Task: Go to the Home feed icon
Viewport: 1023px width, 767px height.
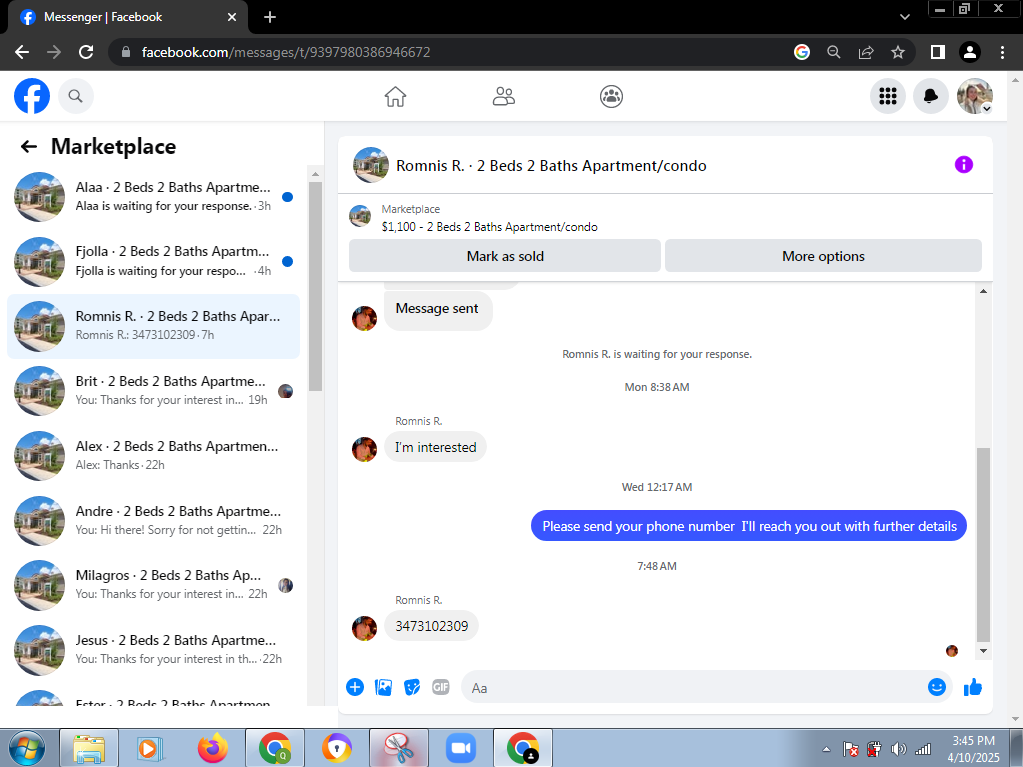Action: 395,97
